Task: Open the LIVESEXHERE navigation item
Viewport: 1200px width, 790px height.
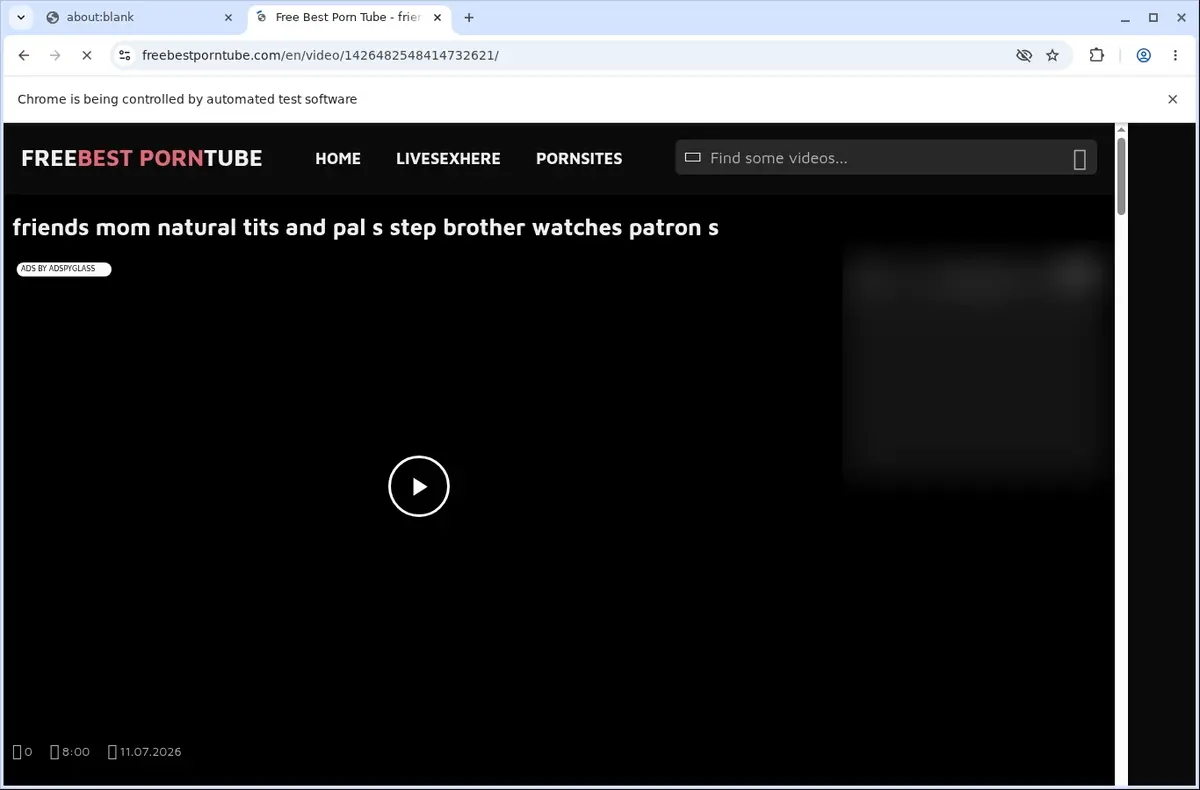Action: [x=448, y=158]
